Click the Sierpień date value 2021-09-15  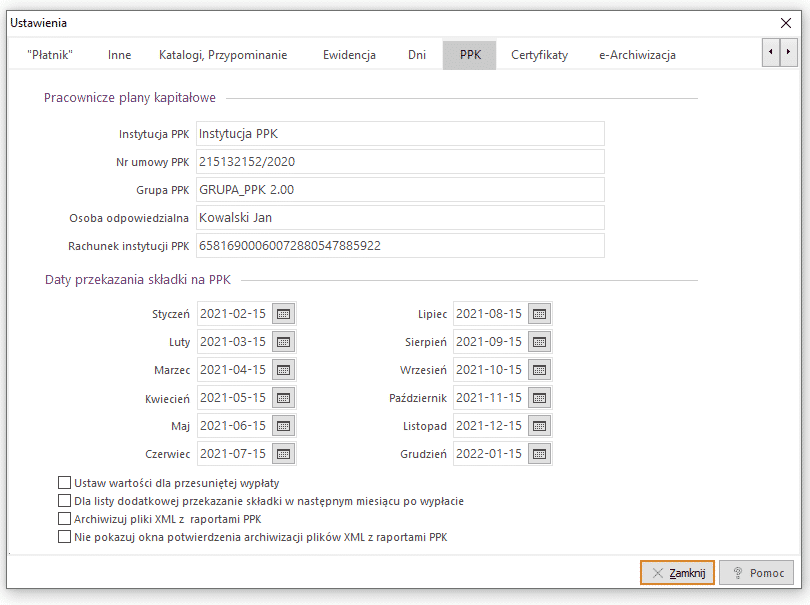click(x=489, y=342)
